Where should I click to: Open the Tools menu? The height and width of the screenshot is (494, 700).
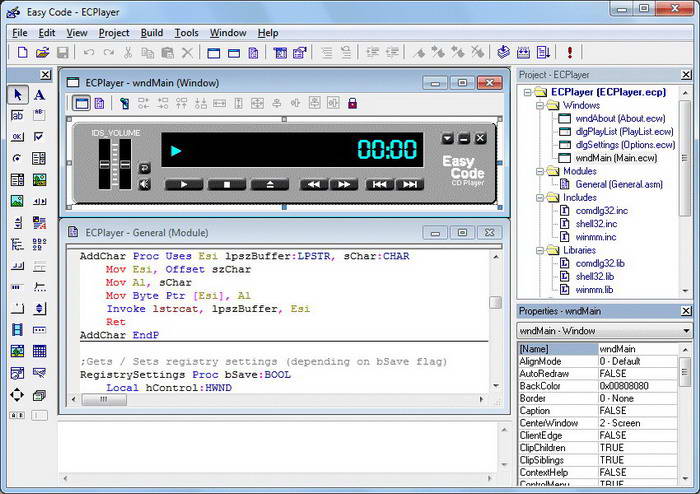click(186, 32)
